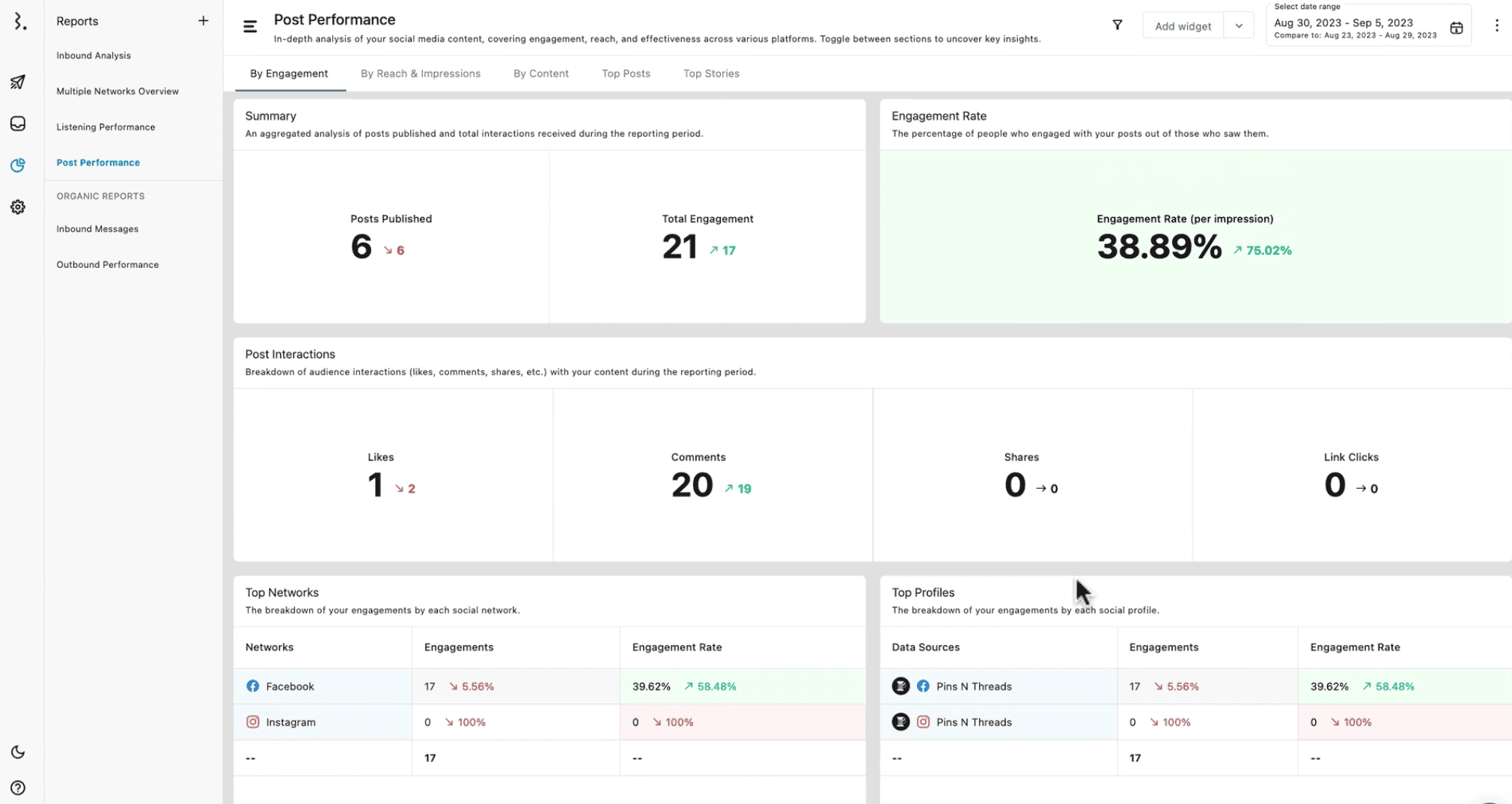Click the Top Networks widget title
The height and width of the screenshot is (804, 1512).
(282, 592)
